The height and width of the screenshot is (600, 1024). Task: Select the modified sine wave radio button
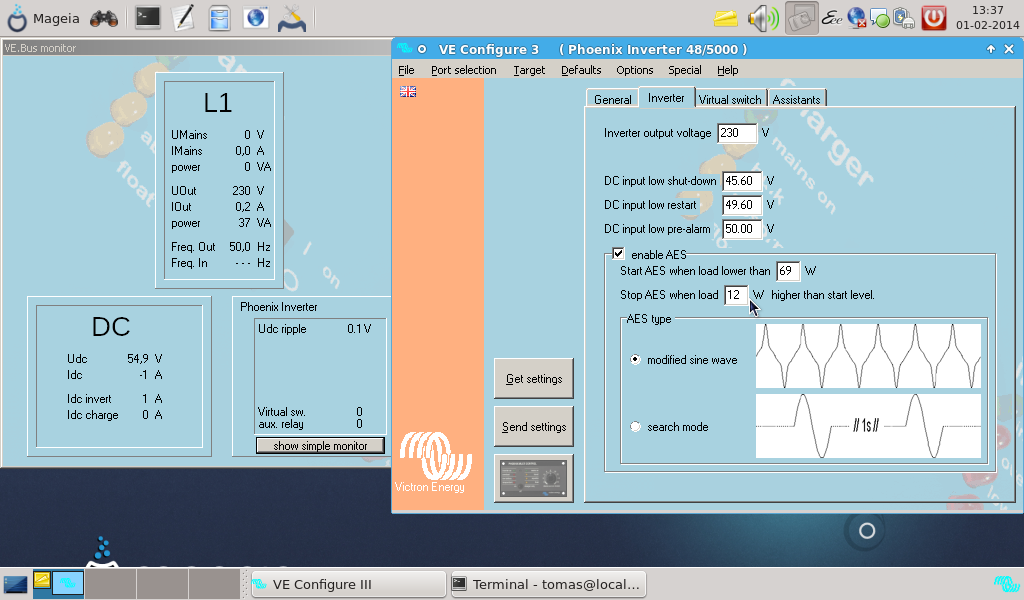pos(635,360)
